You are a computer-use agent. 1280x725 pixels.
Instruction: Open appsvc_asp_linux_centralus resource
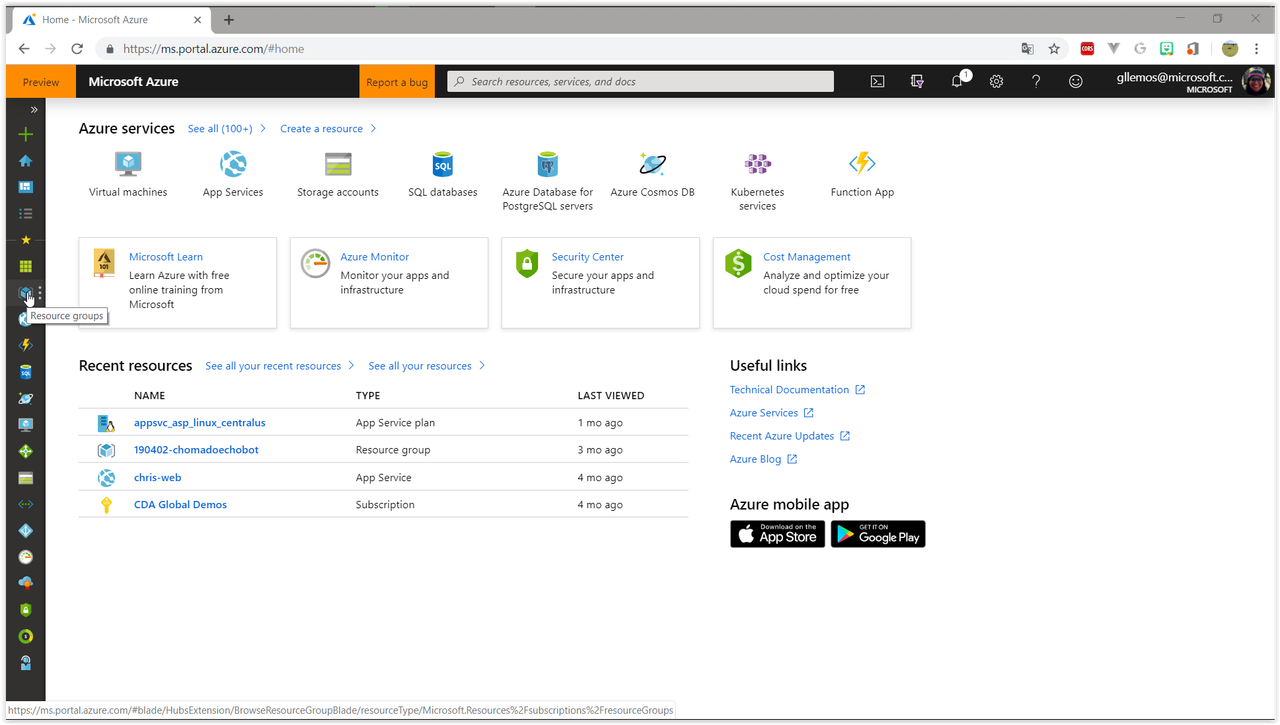(x=200, y=423)
